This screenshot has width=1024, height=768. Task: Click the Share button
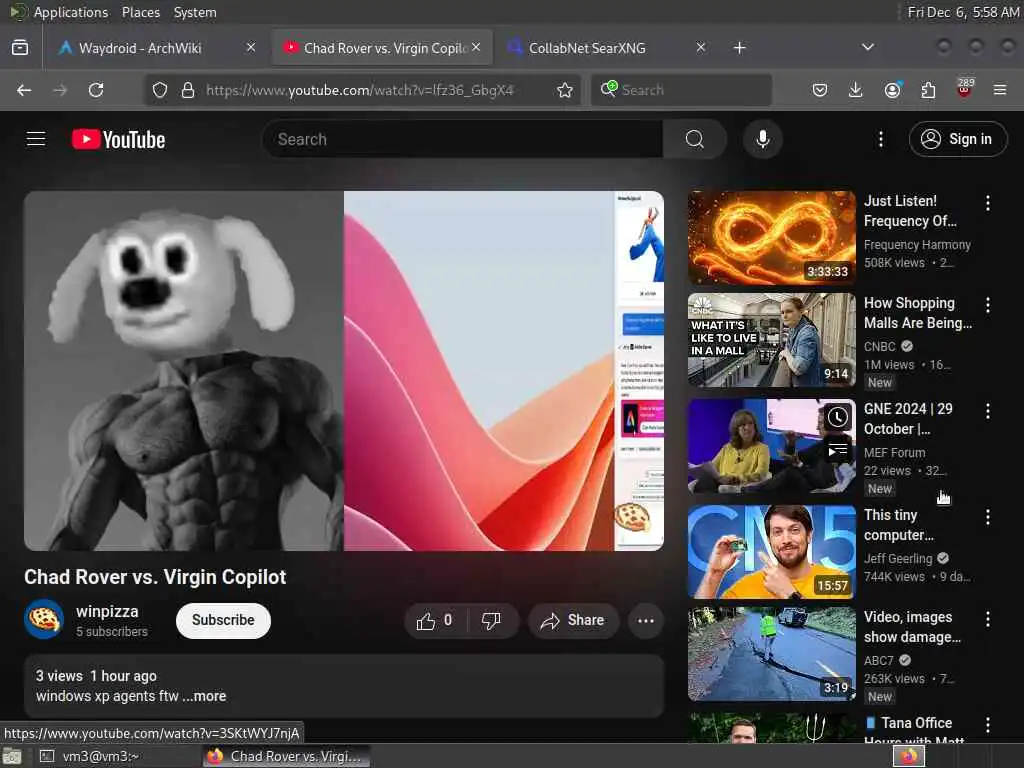pos(573,620)
